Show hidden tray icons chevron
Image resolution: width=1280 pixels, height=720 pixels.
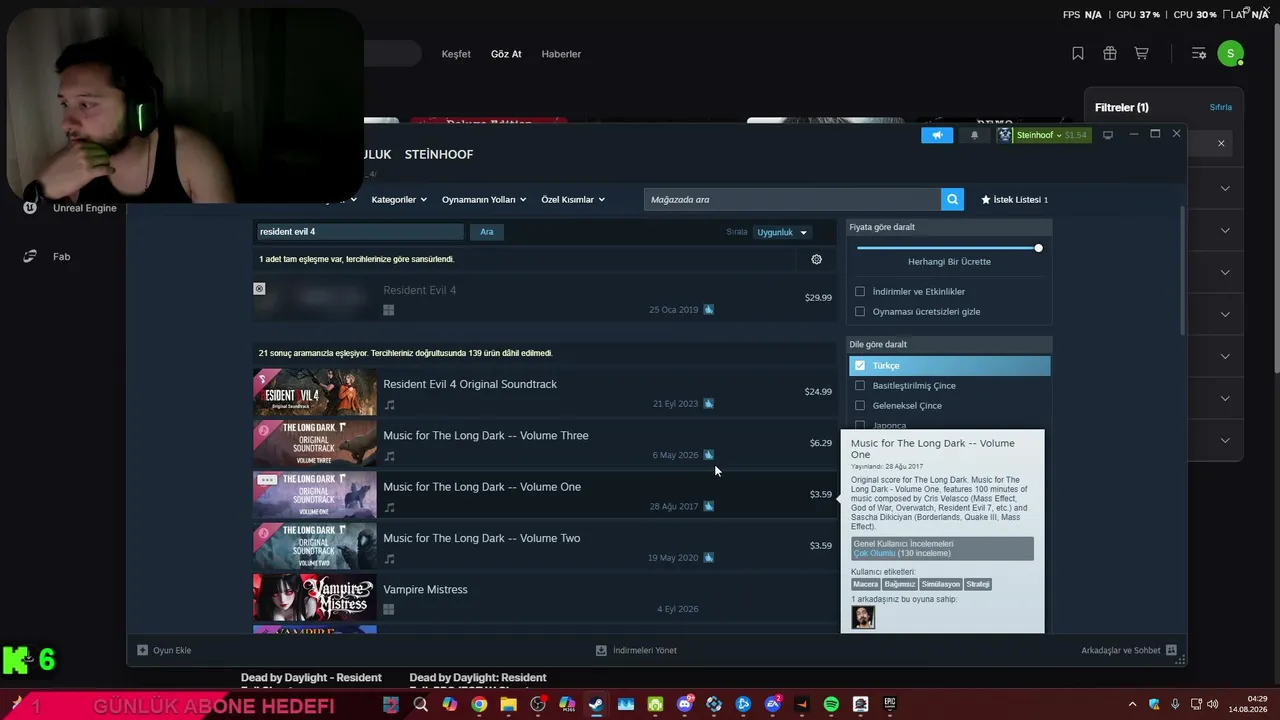(1132, 704)
